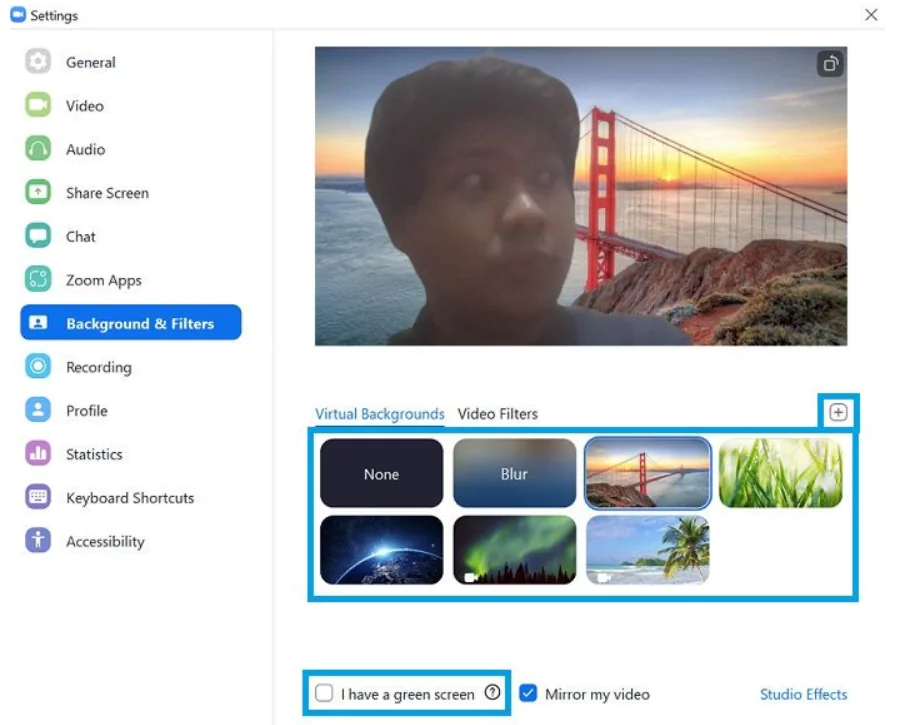Image resolution: width=916 pixels, height=725 pixels.
Task: Click the Share Screen icon
Action: 38,192
